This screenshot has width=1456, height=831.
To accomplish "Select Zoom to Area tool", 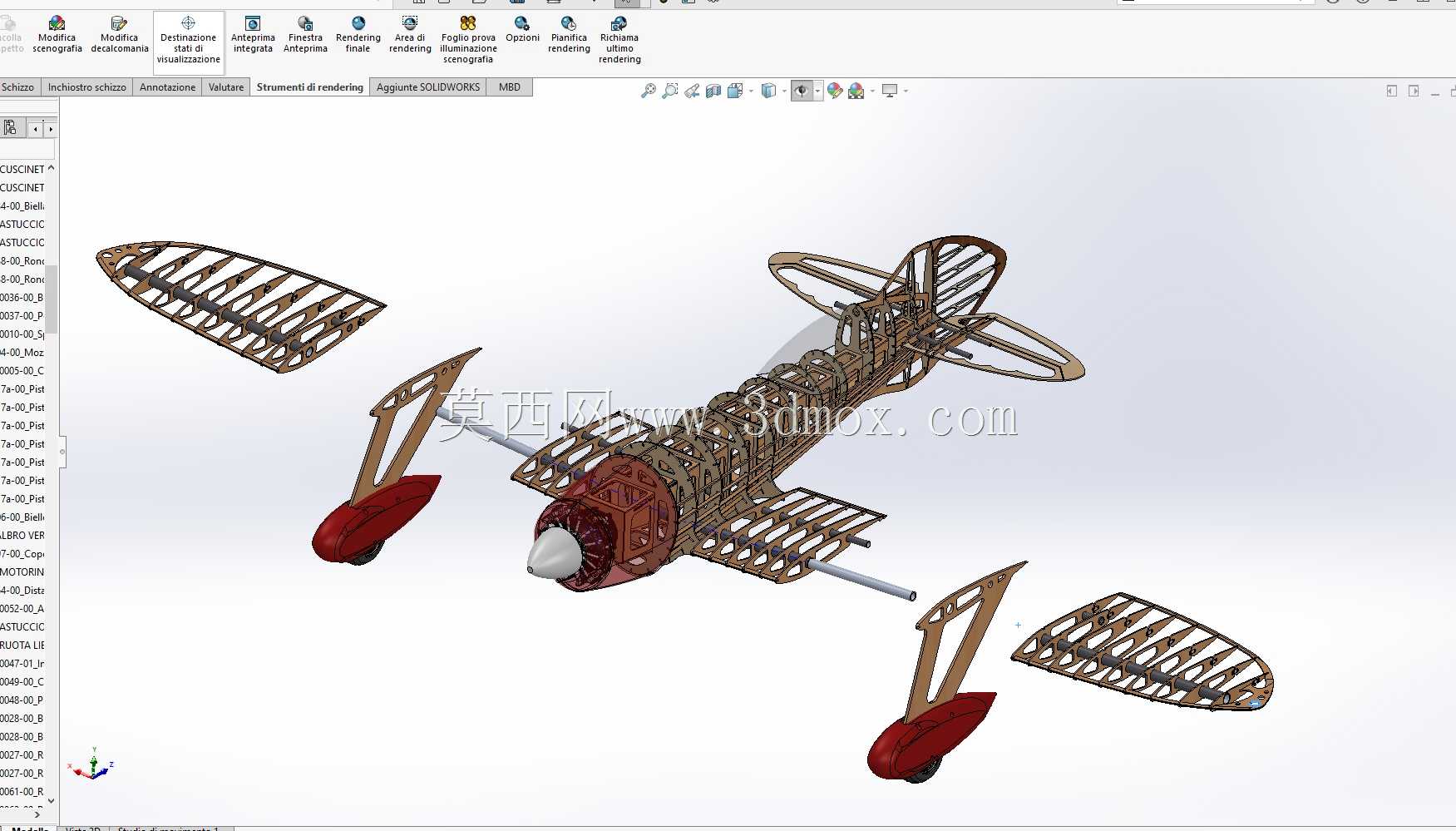I will tap(670, 91).
